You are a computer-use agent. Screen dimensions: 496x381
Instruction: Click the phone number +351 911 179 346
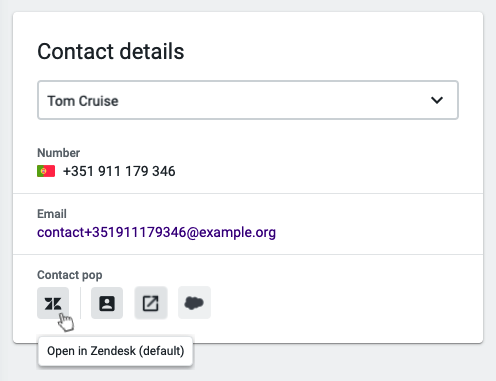(x=119, y=171)
